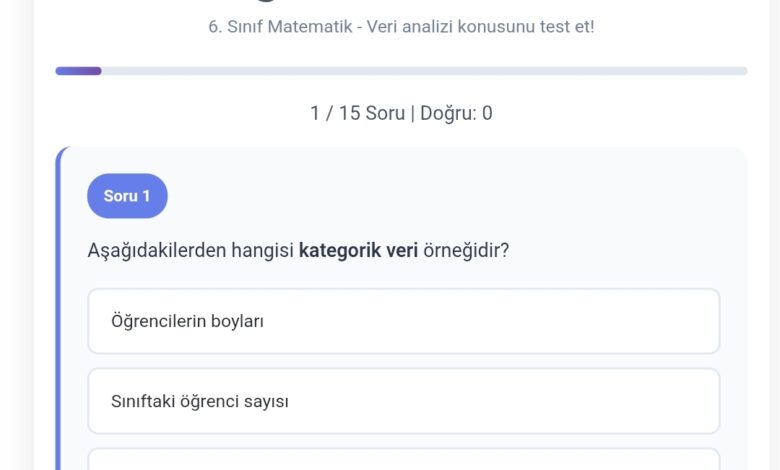Pick the partially visible third answer box
This screenshot has height=470, width=780.
403,460
